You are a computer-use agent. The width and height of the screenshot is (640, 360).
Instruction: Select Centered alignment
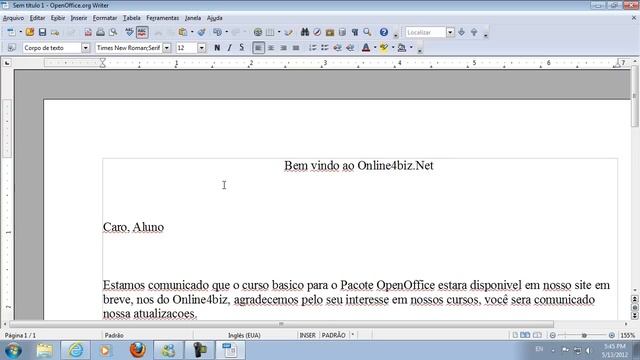pos(271,48)
